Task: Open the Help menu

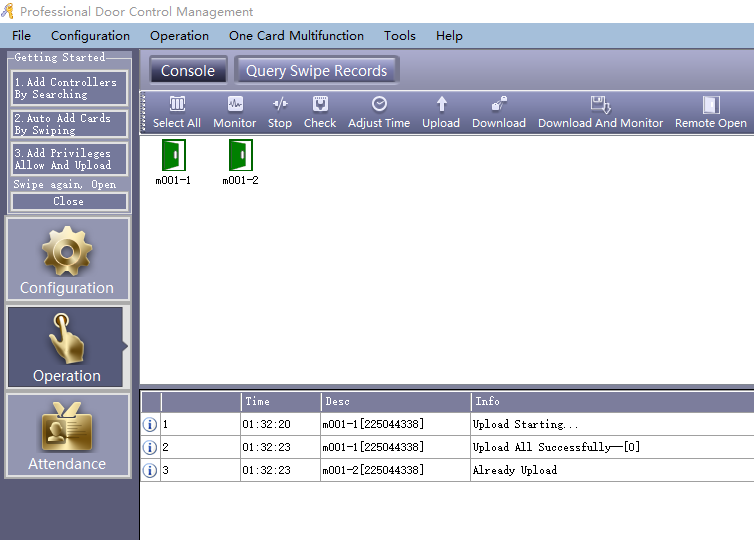Action: (449, 36)
